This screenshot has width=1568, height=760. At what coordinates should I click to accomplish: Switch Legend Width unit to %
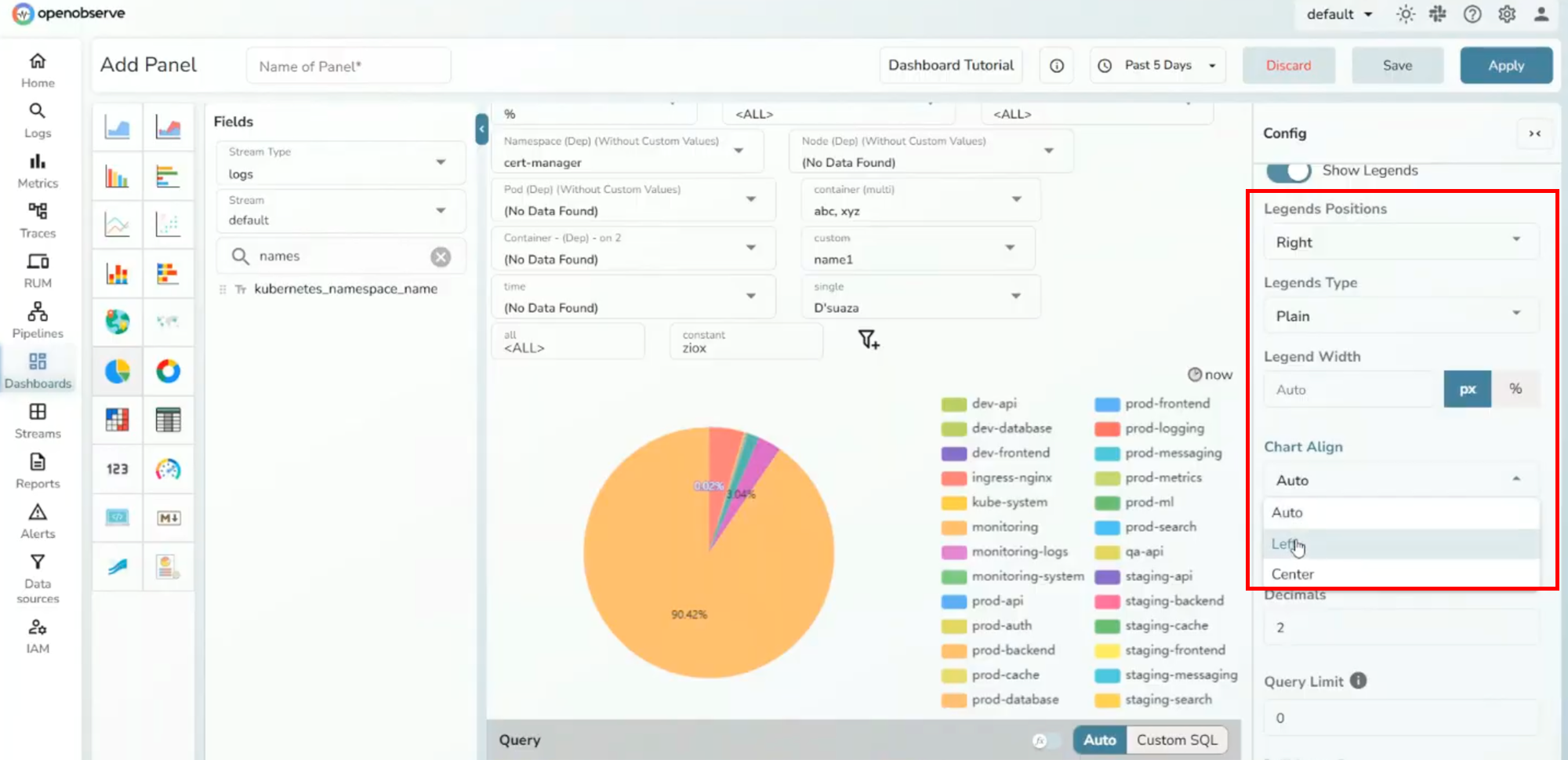click(1515, 388)
